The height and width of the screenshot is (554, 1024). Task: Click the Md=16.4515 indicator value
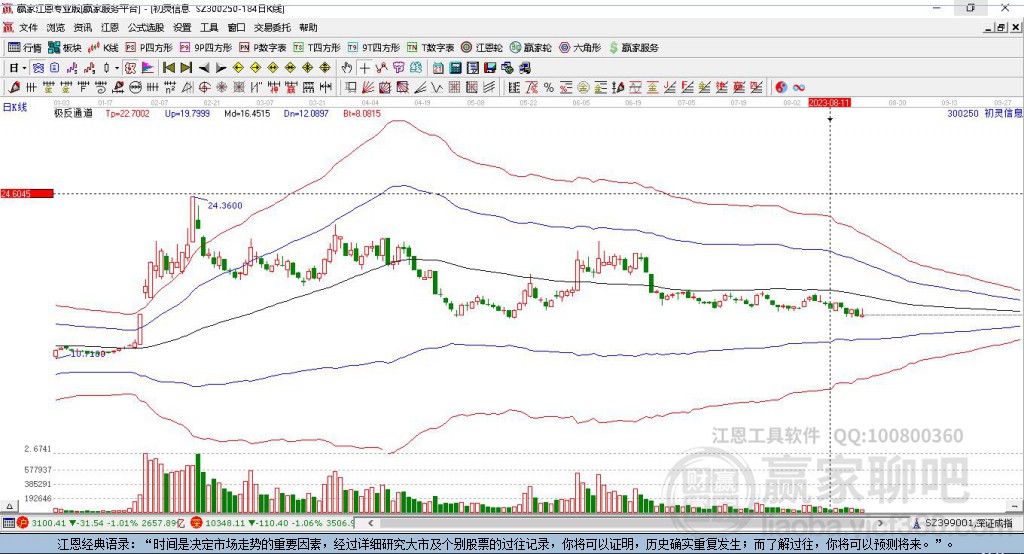click(247, 113)
